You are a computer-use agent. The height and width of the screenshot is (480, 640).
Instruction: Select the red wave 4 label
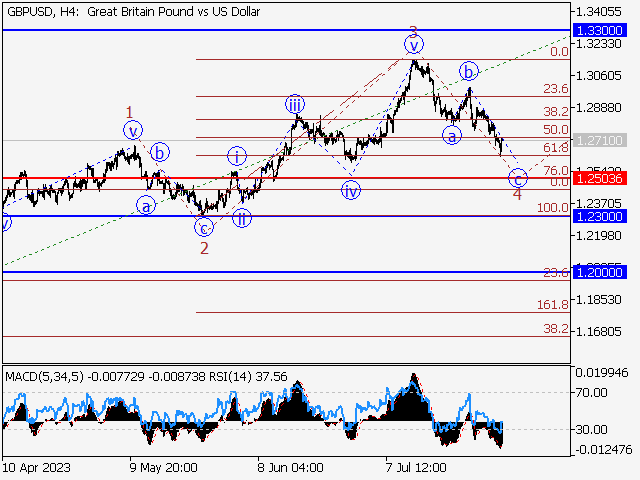coord(517,195)
